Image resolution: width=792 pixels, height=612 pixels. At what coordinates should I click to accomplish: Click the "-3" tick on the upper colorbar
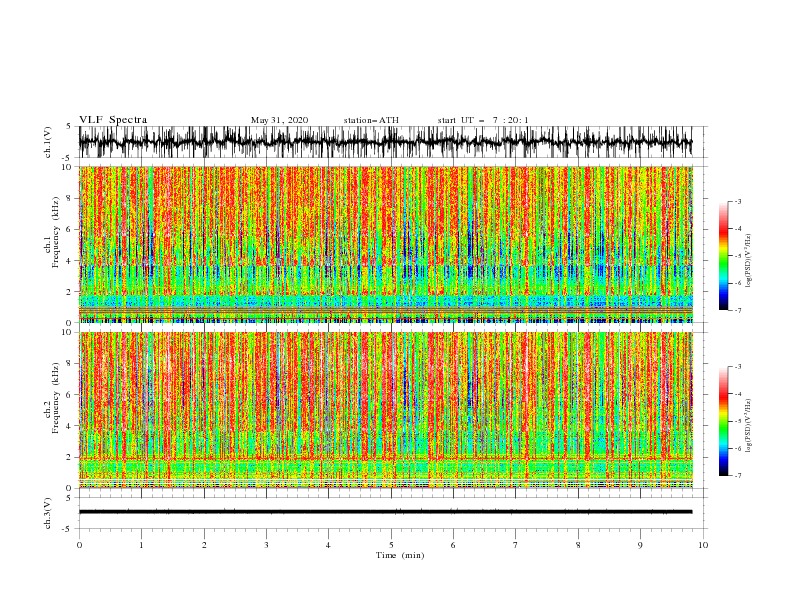738,201
